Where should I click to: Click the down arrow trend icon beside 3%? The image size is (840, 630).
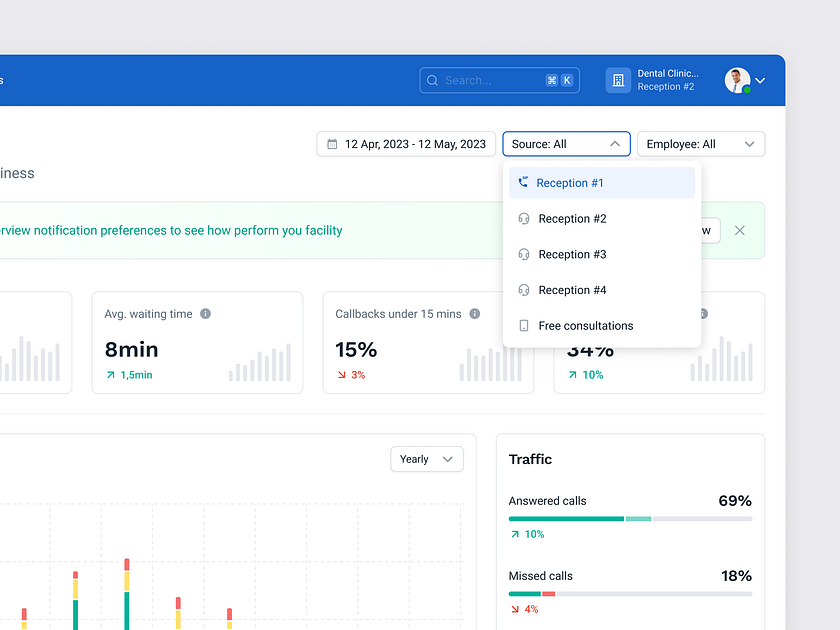pyautogui.click(x=342, y=375)
